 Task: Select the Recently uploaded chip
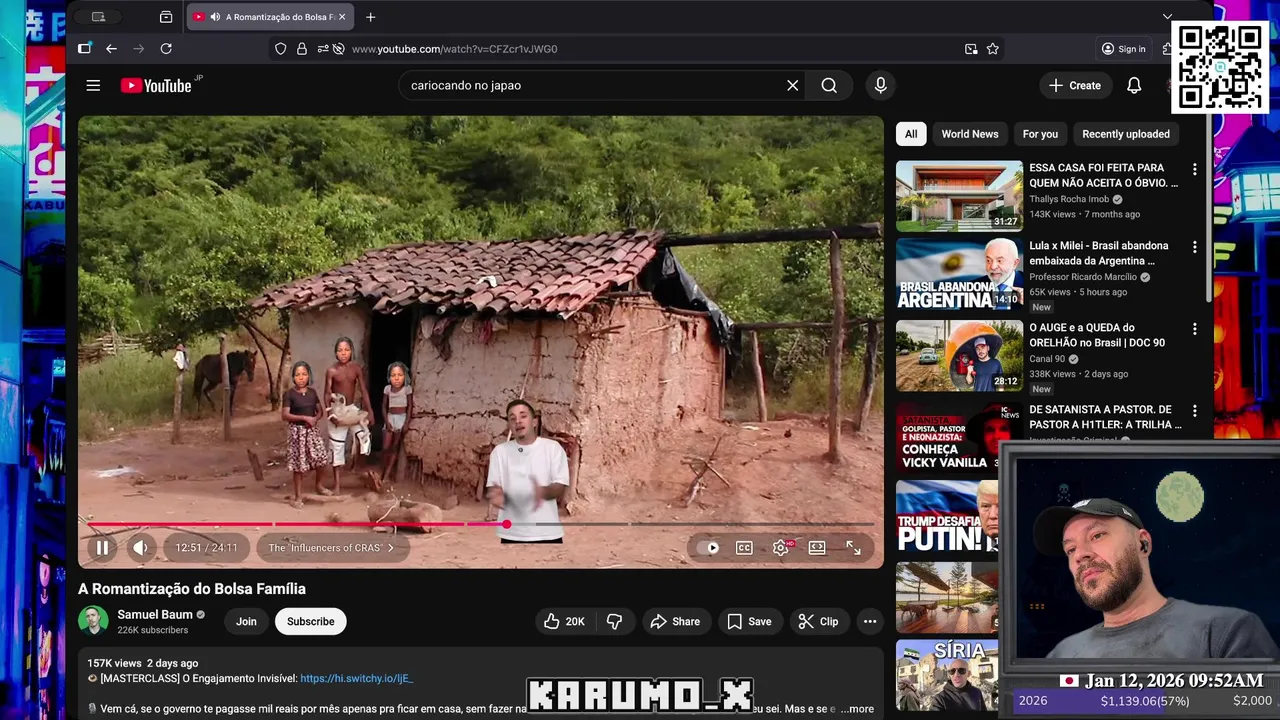[x=1126, y=134]
